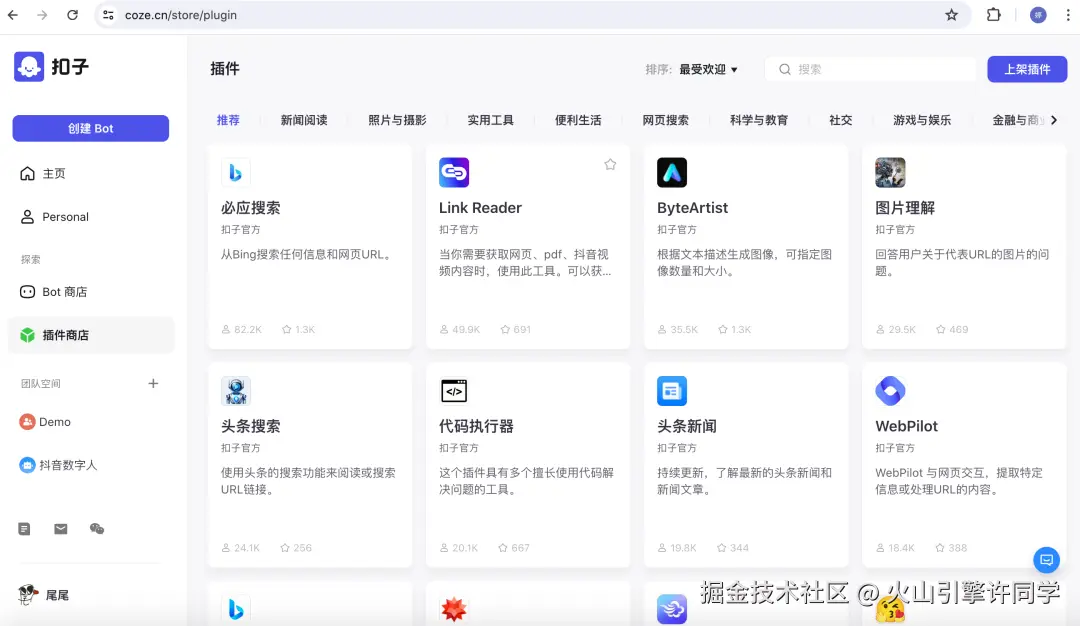Screen dimensions: 1080x626
Task: Click the 上架插件 button
Action: pyautogui.click(x=1027, y=69)
